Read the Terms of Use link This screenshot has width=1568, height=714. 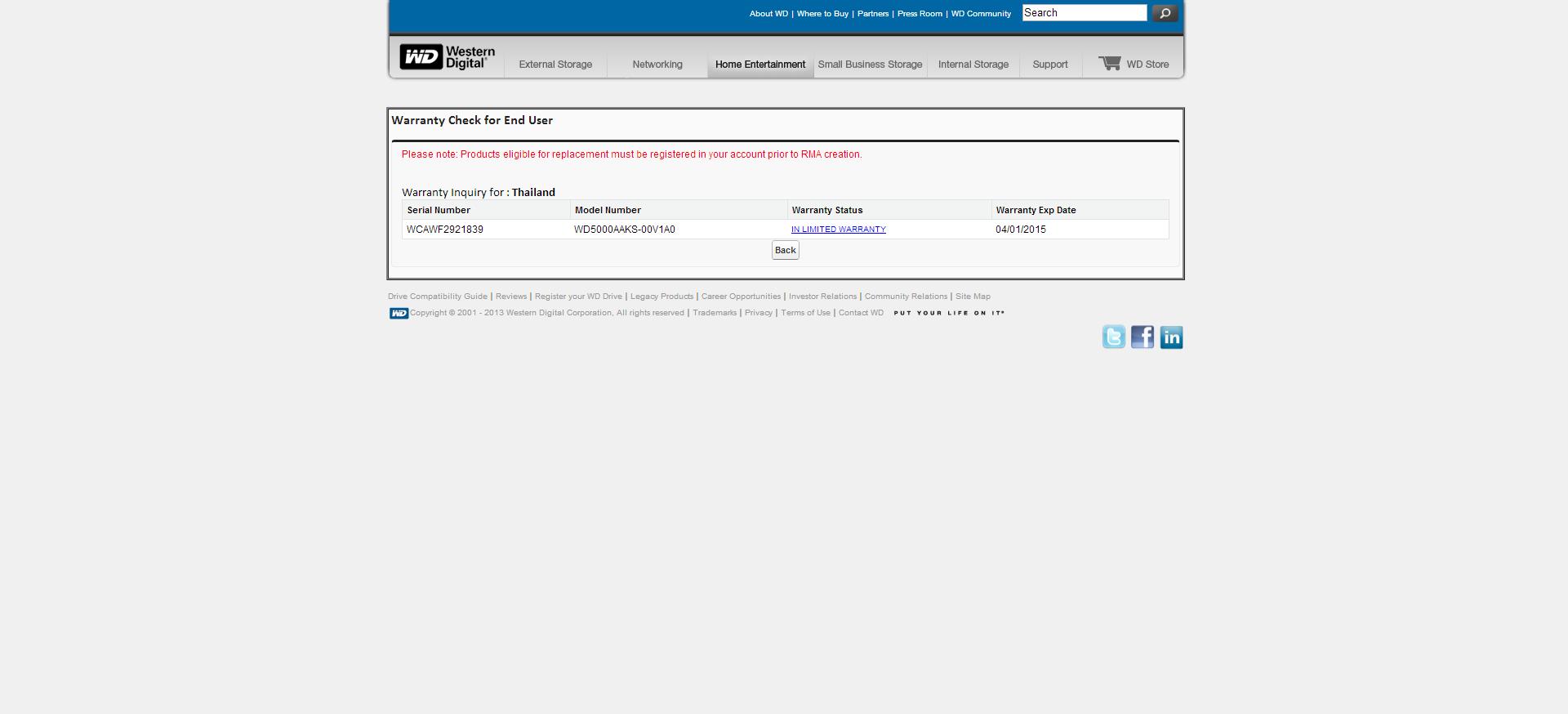tap(805, 313)
